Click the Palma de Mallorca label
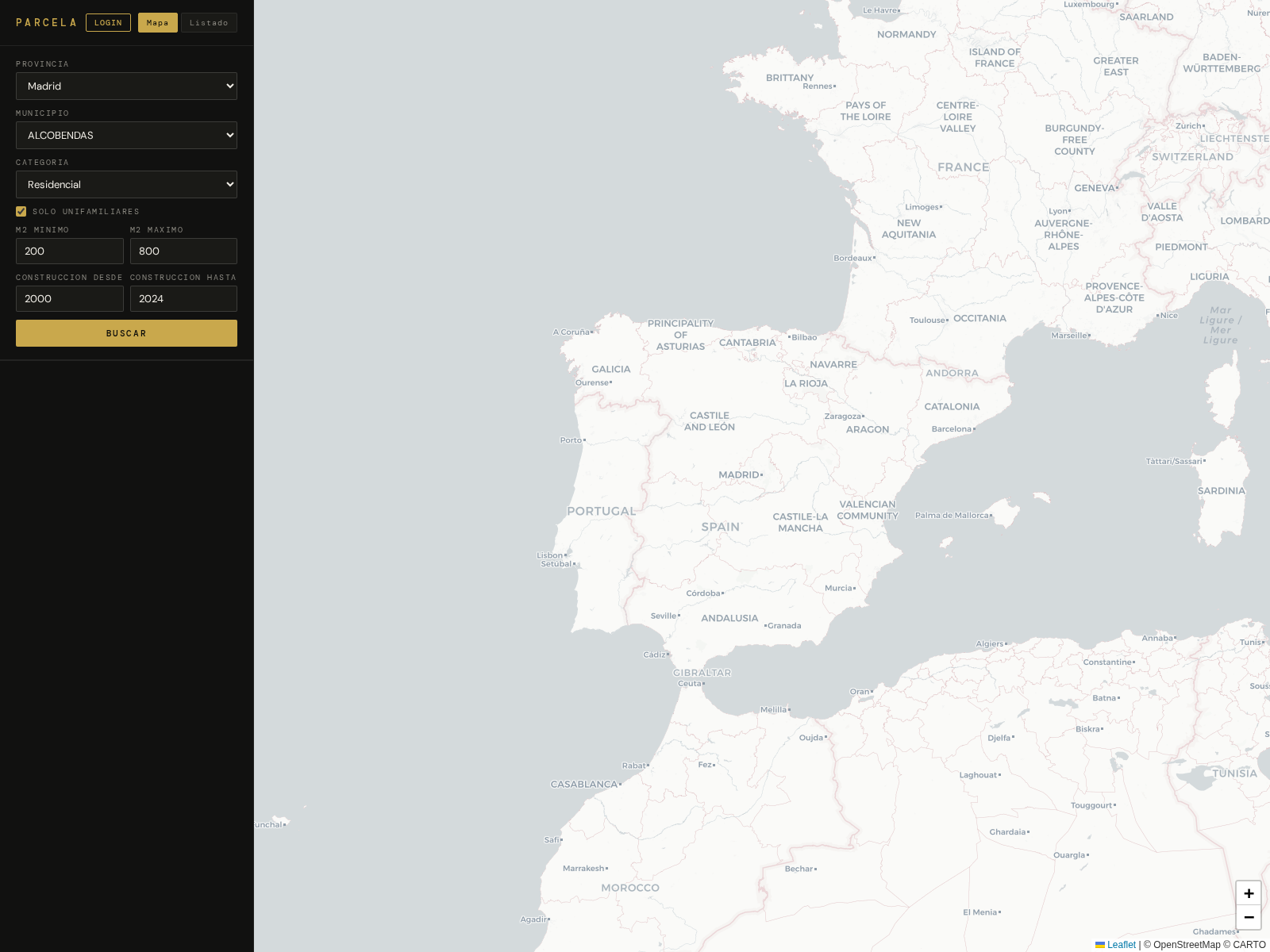1270x952 pixels. coord(952,515)
